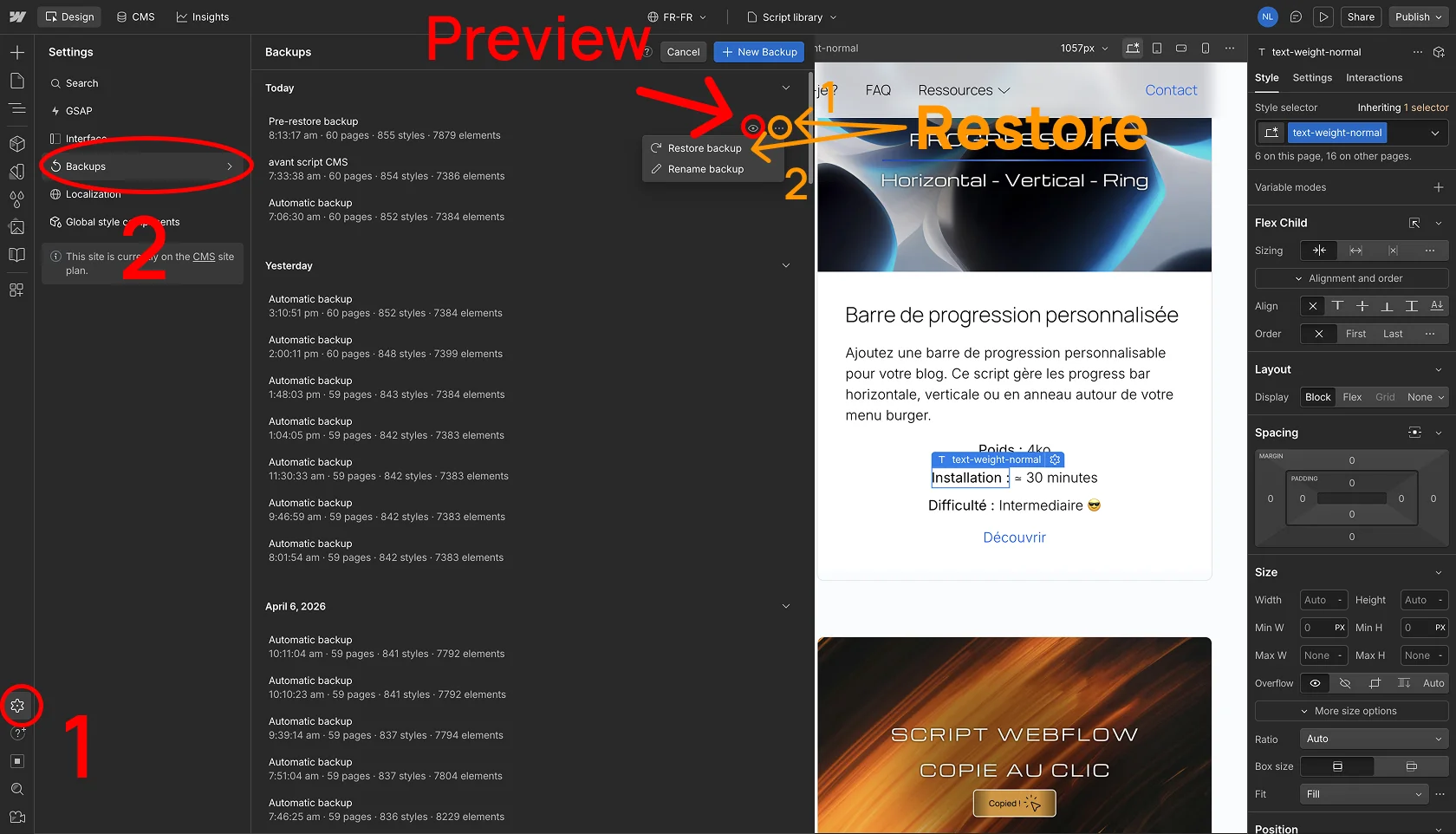Open the Navigator panel

point(17,108)
